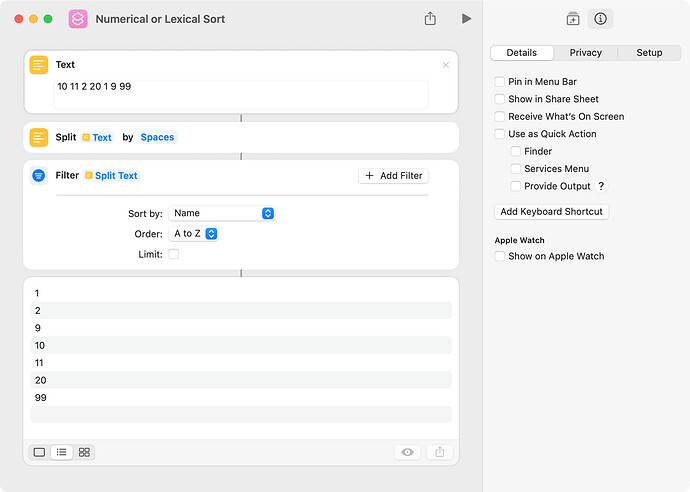
Task: Enable Pin in Menu Bar checkbox
Action: 499,82
